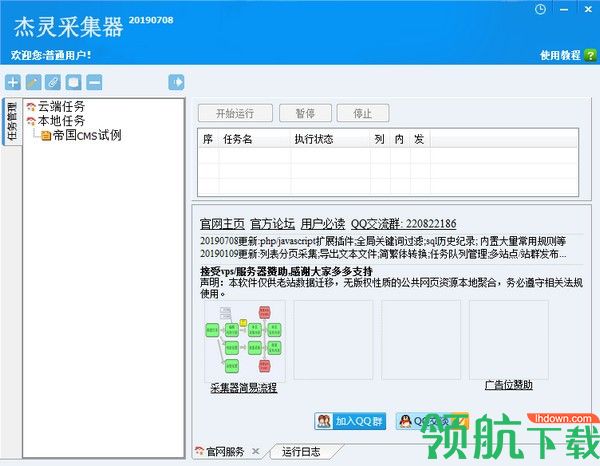The height and width of the screenshot is (466, 600).
Task: Click the 20190708更新 changelog line
Action: coord(383,241)
